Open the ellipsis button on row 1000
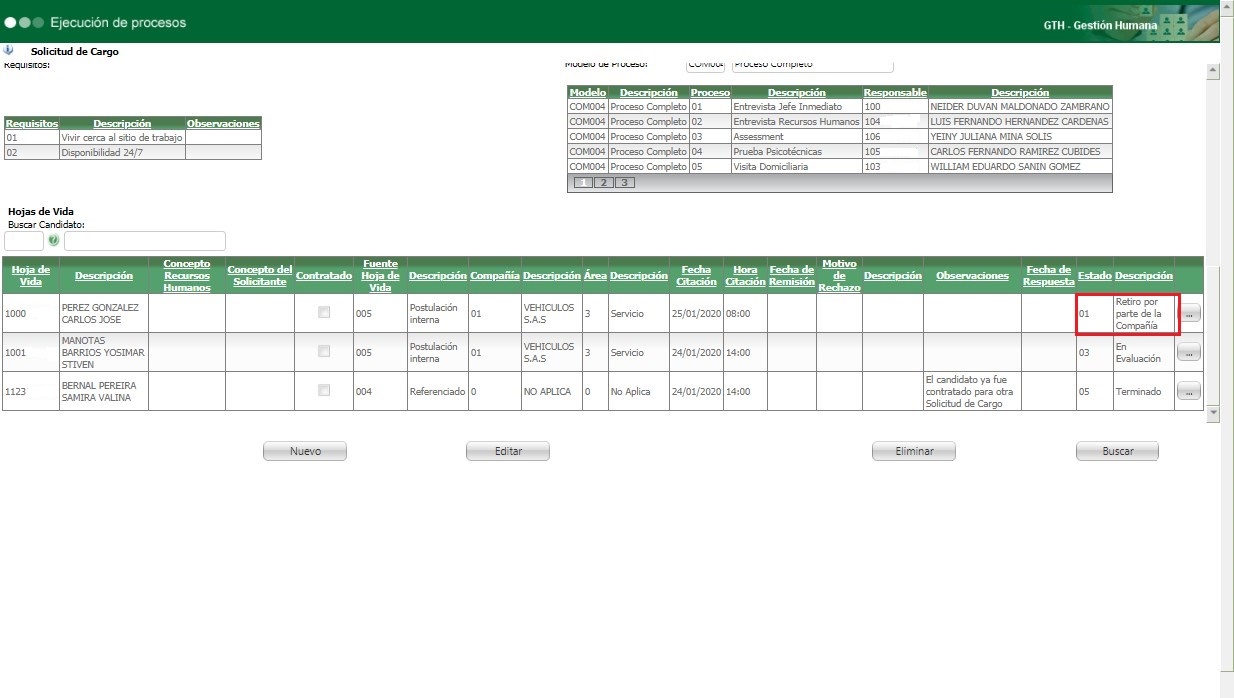Image resolution: width=1234 pixels, height=698 pixels. 1188,313
